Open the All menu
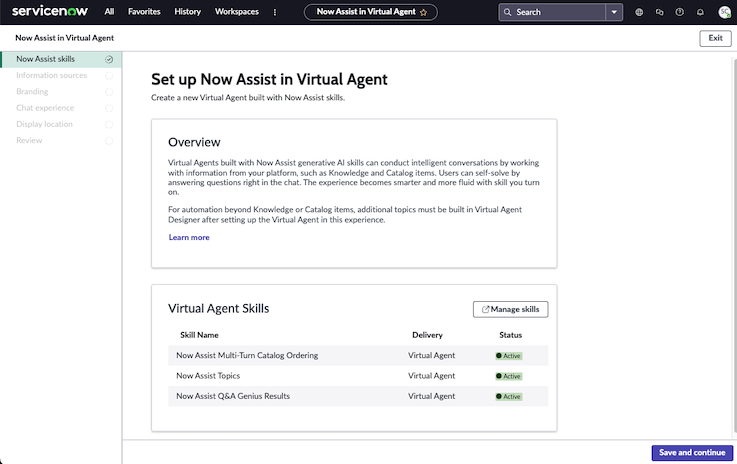Viewport: 737px width, 464px height. [x=109, y=12]
